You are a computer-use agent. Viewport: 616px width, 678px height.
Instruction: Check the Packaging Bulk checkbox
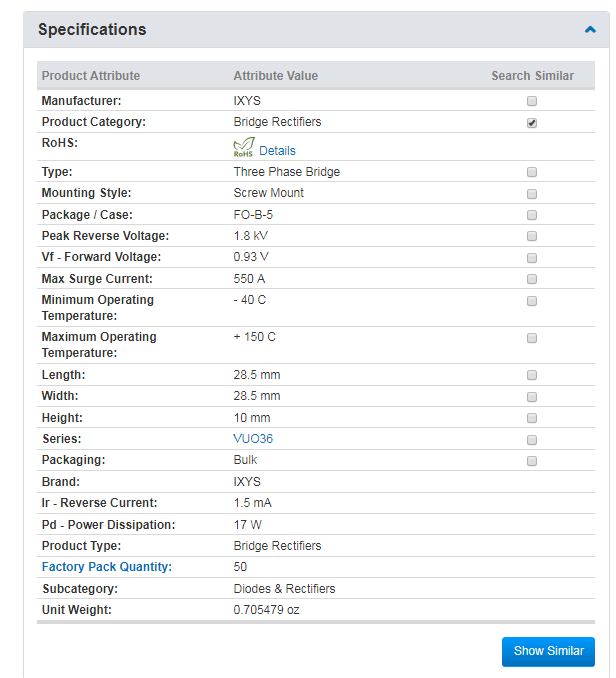[x=532, y=461]
